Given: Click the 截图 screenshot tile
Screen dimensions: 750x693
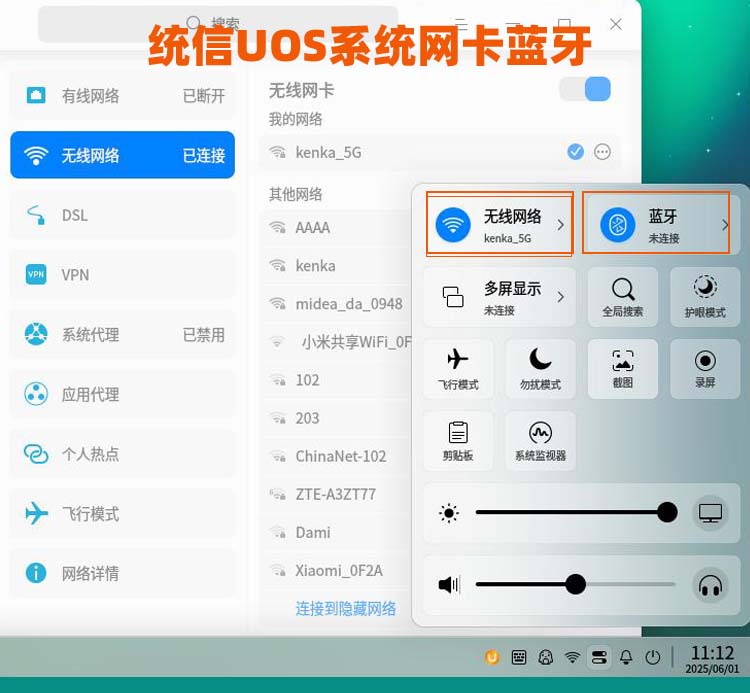Looking at the screenshot, I should [x=623, y=369].
